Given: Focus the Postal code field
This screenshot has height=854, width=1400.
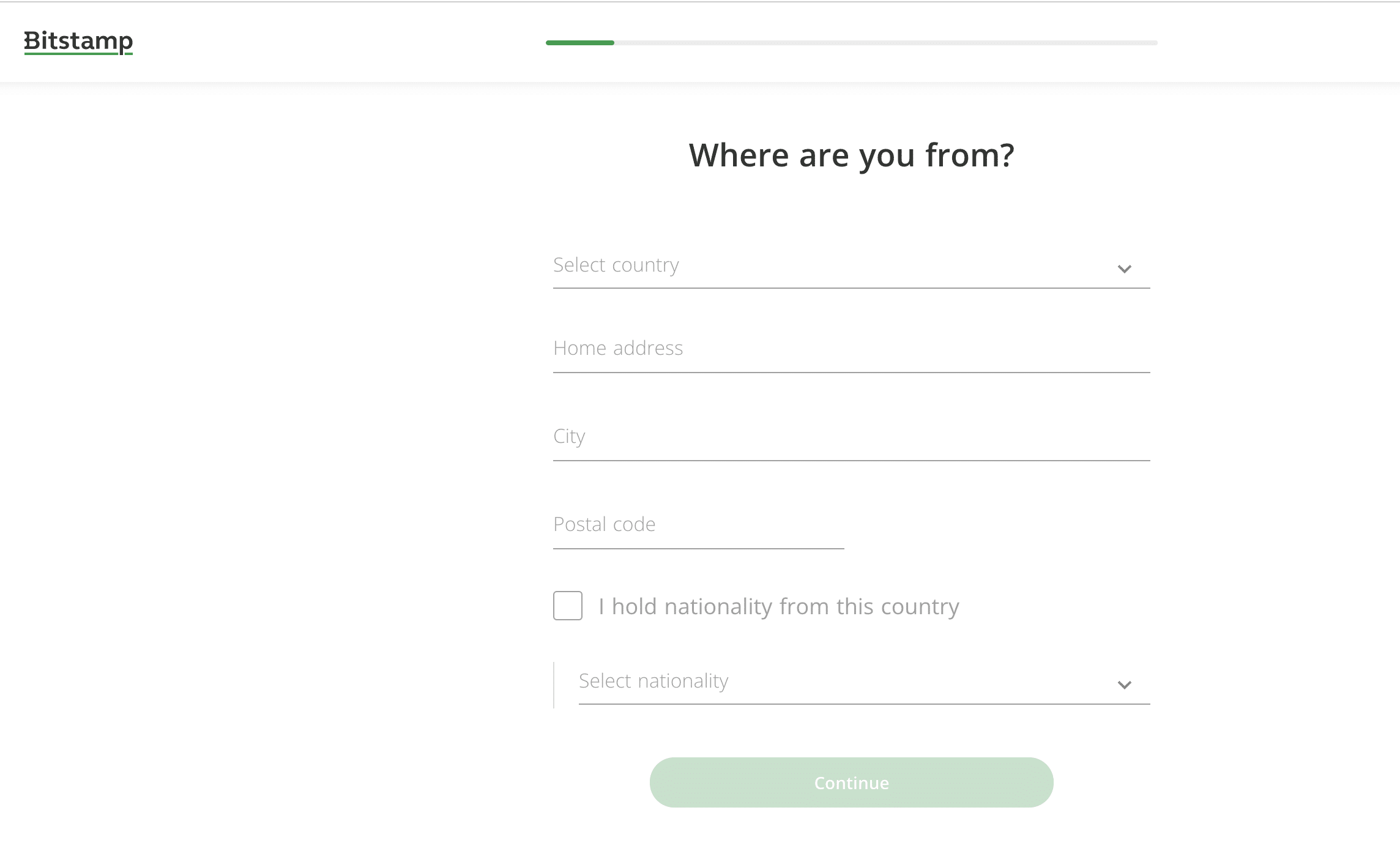Looking at the screenshot, I should click(699, 525).
